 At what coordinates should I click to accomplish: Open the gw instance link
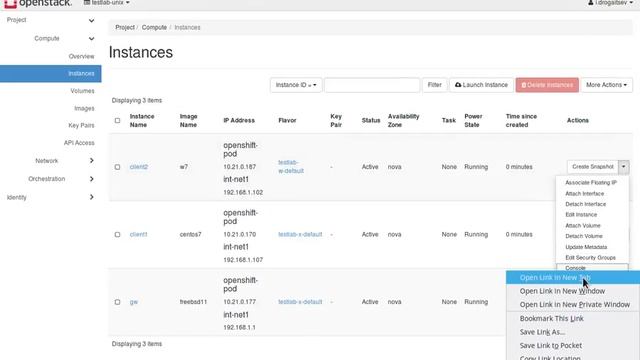[x=133, y=302]
